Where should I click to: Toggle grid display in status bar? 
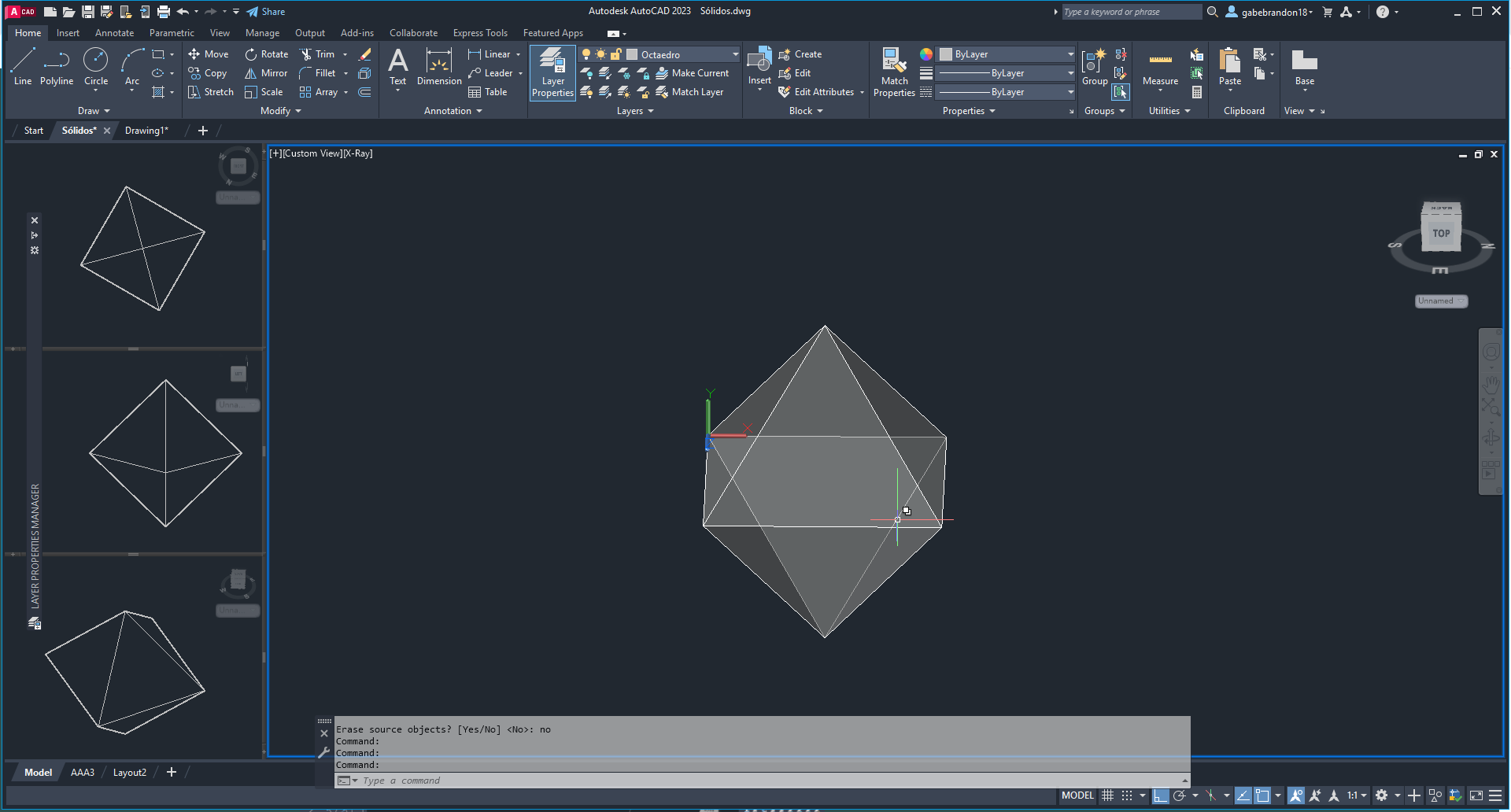click(1107, 795)
